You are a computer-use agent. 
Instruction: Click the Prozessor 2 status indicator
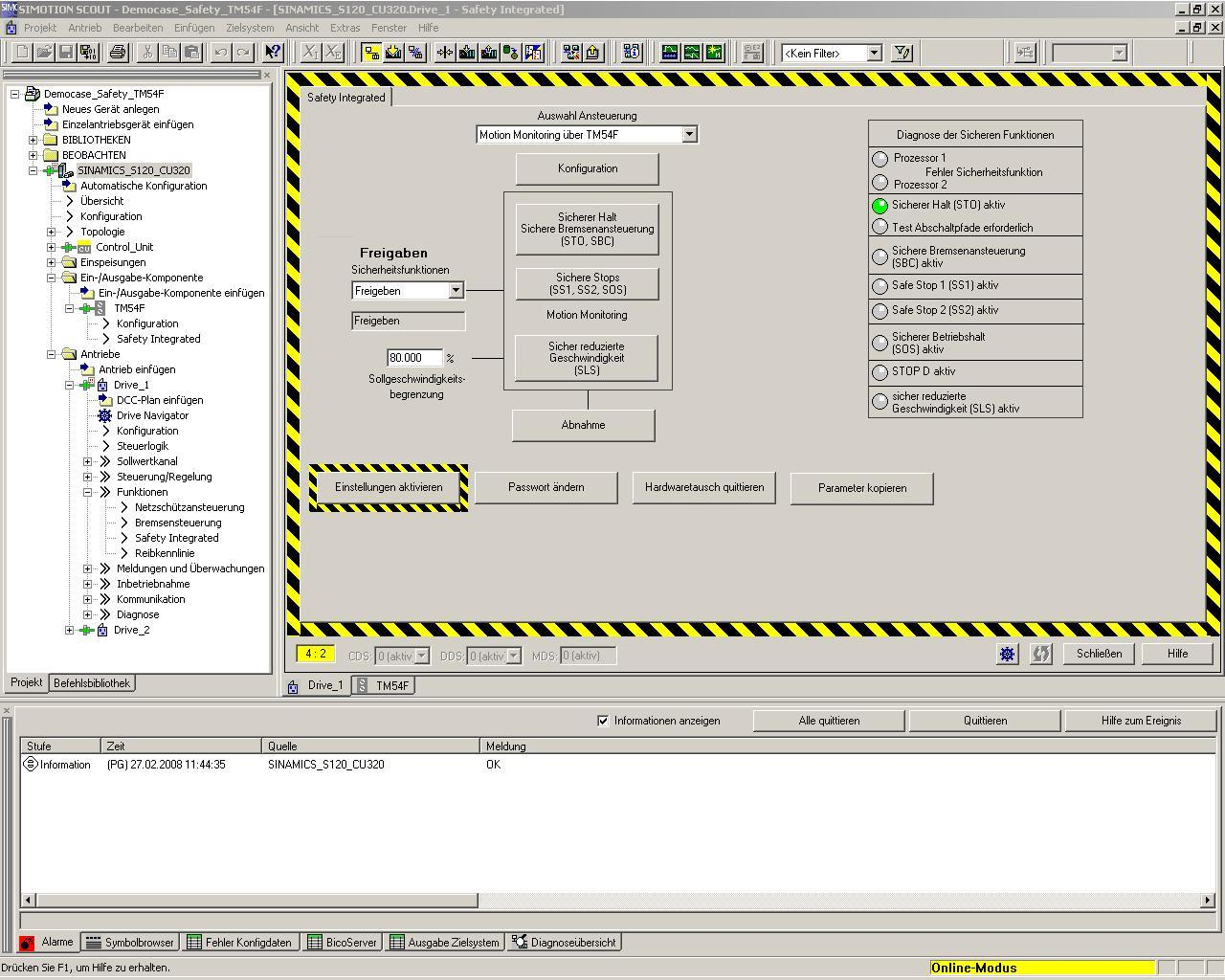coord(880,182)
